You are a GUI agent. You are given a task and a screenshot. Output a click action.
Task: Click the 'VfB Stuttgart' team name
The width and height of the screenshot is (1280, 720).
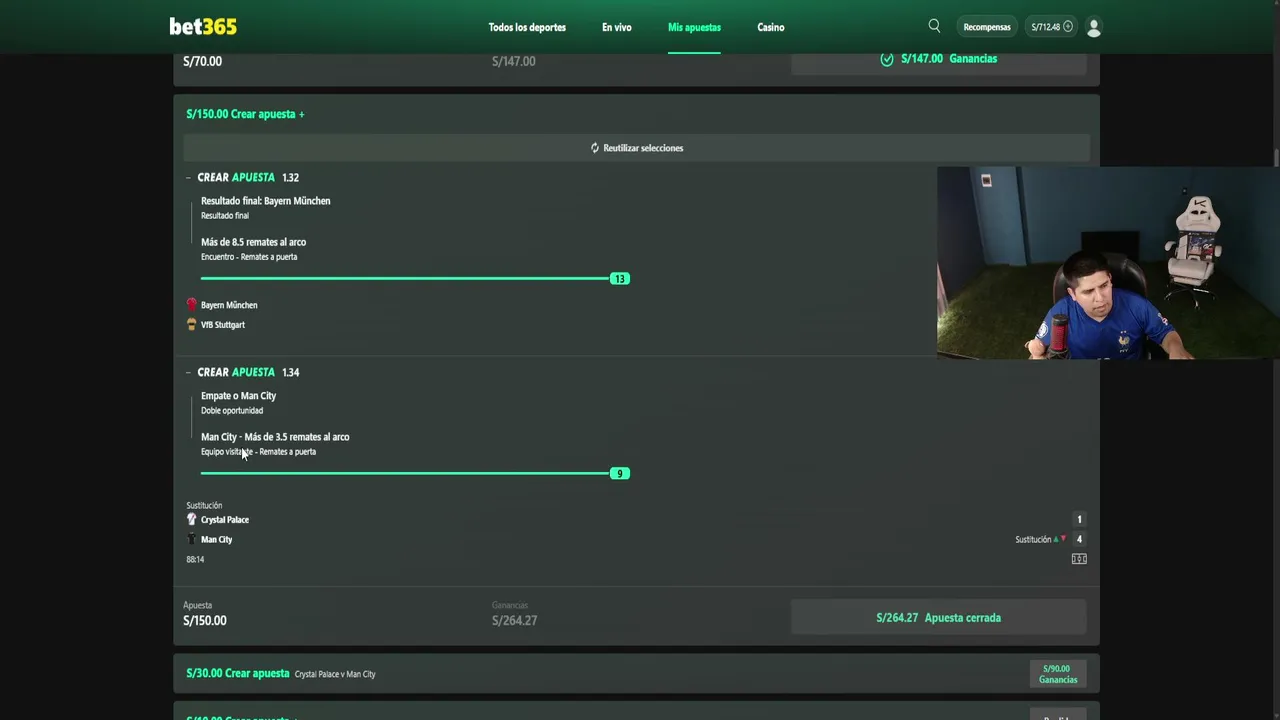pyautogui.click(x=223, y=325)
